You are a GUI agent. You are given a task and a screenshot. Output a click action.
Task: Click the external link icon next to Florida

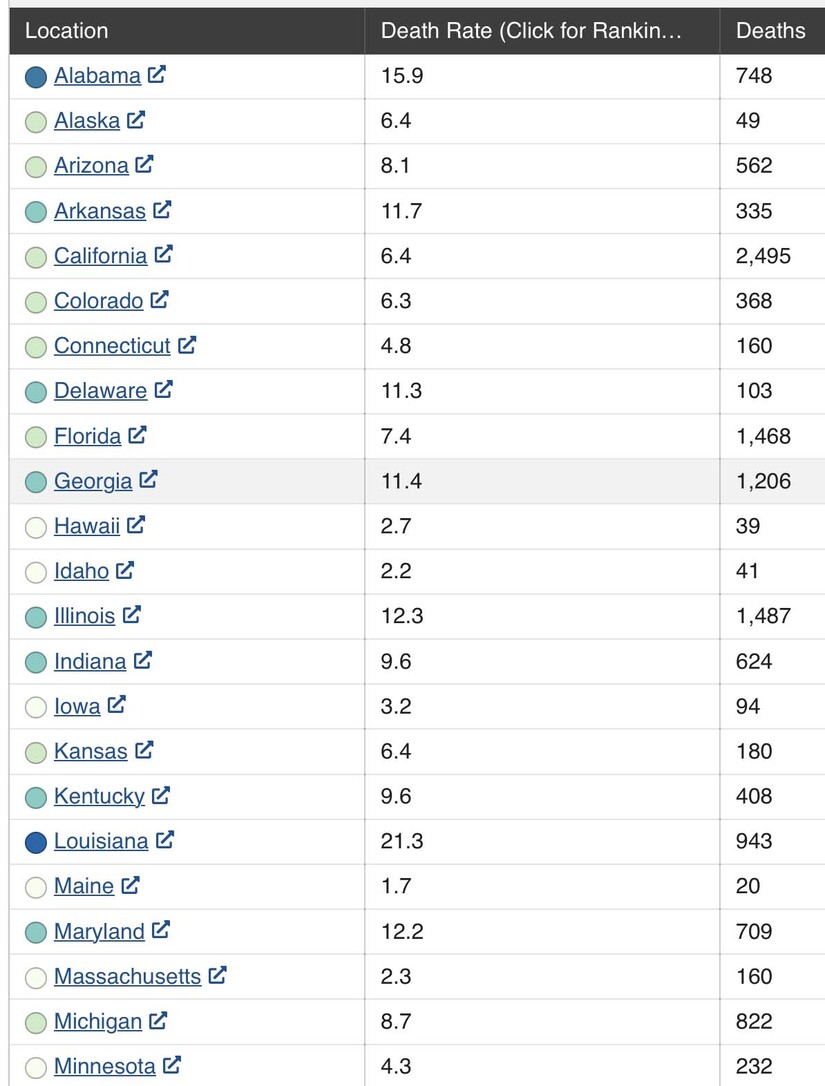137,434
